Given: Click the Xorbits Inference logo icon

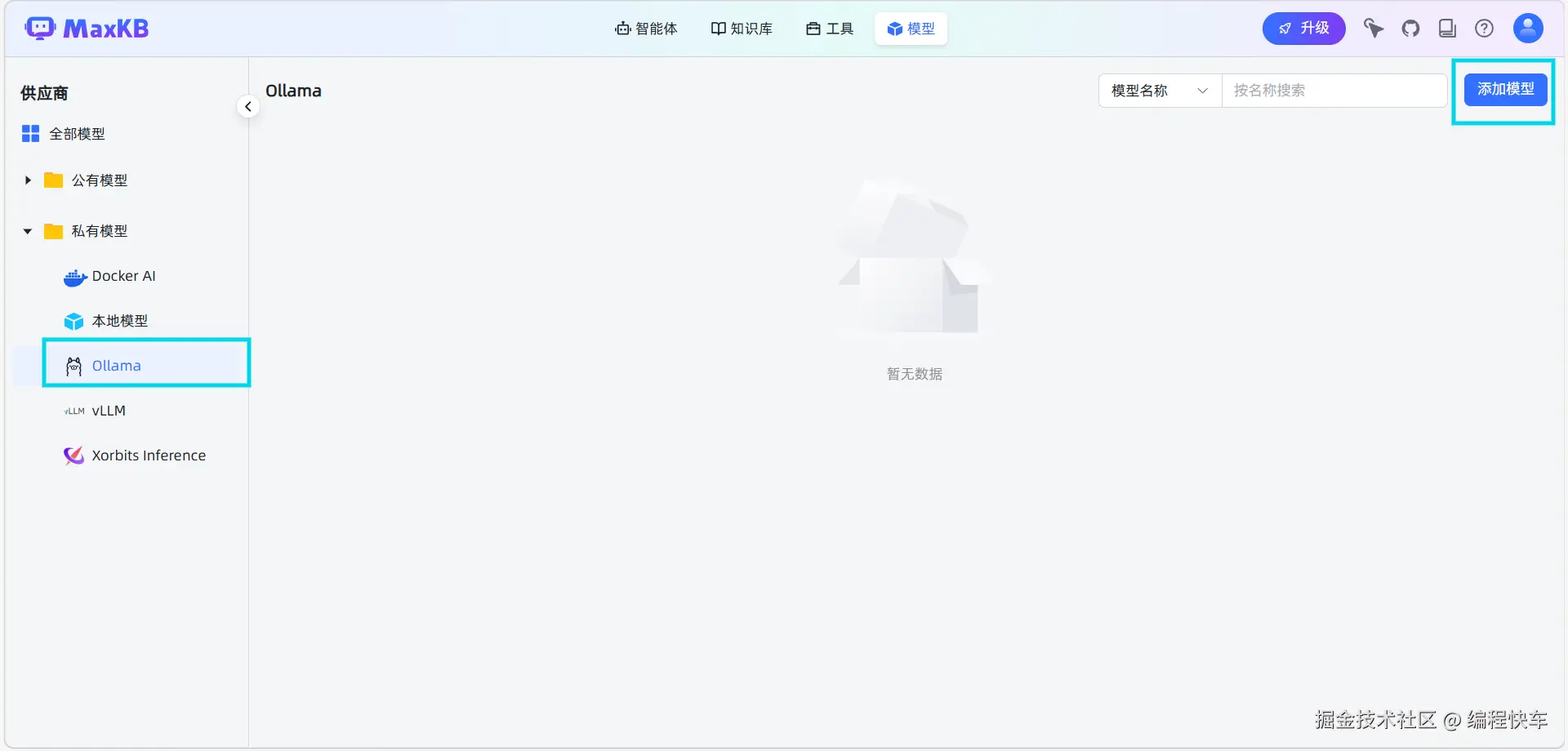Looking at the screenshot, I should [74, 455].
